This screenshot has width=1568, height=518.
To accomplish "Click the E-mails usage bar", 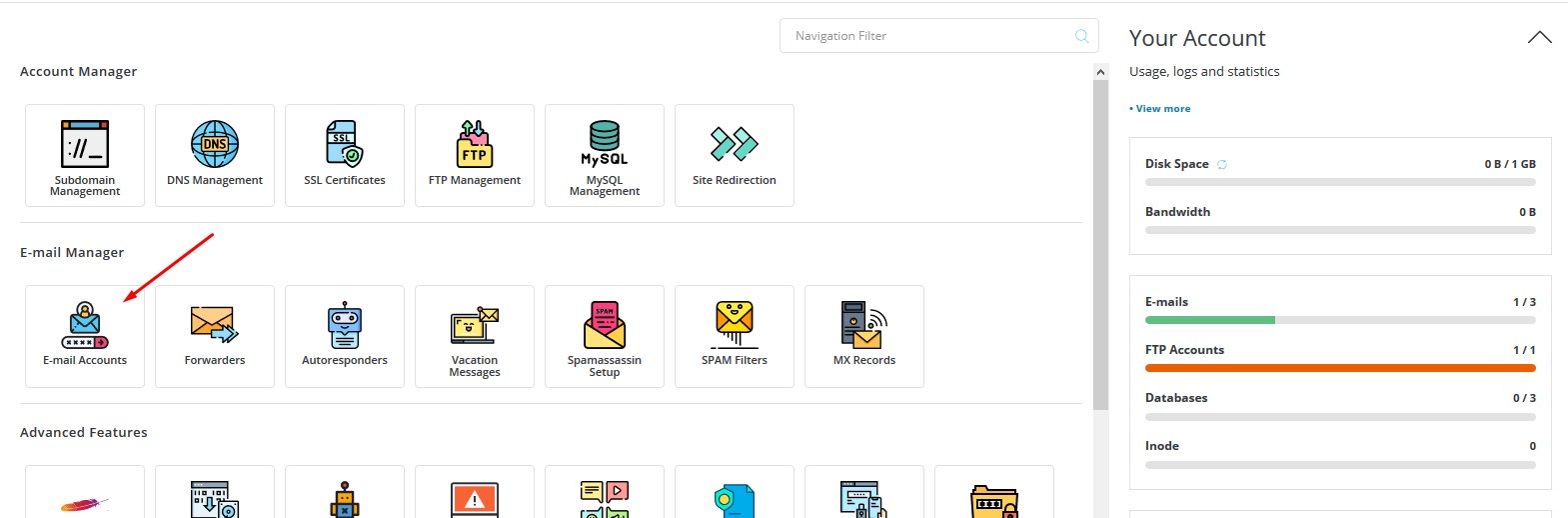I will coord(1340,320).
